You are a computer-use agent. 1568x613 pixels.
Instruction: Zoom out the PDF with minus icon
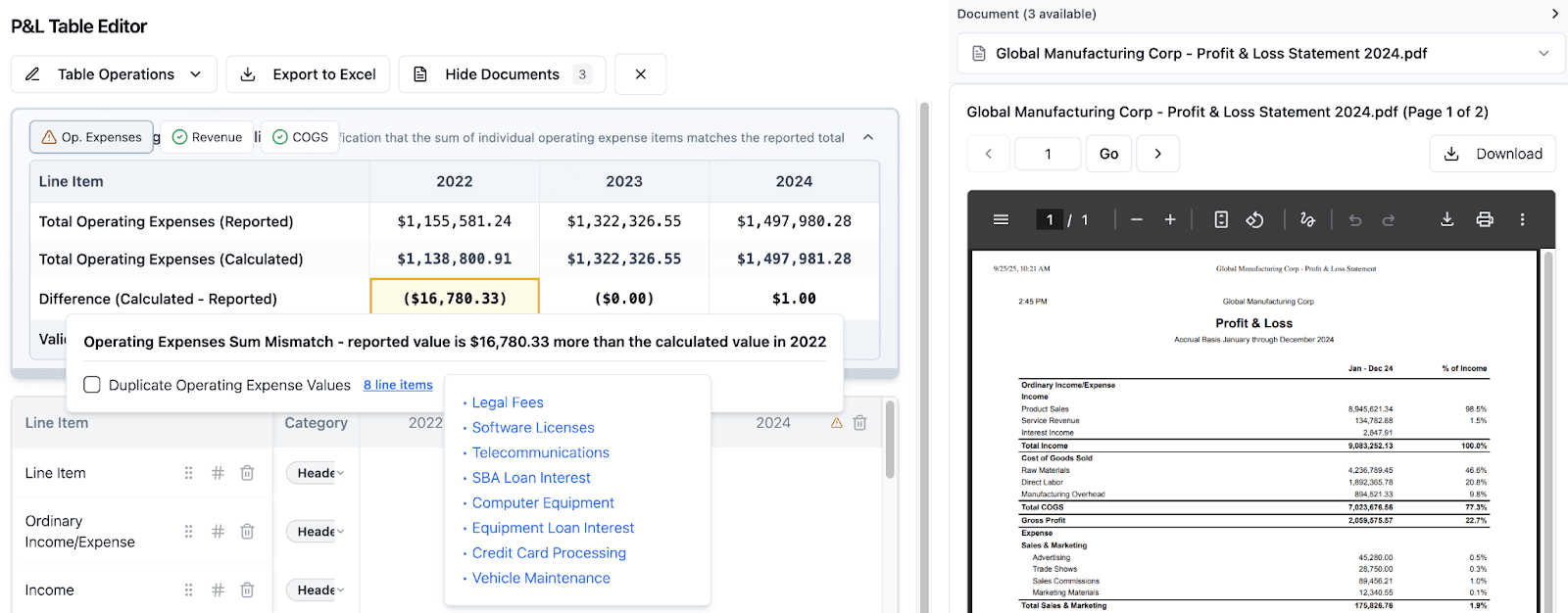click(x=1137, y=220)
